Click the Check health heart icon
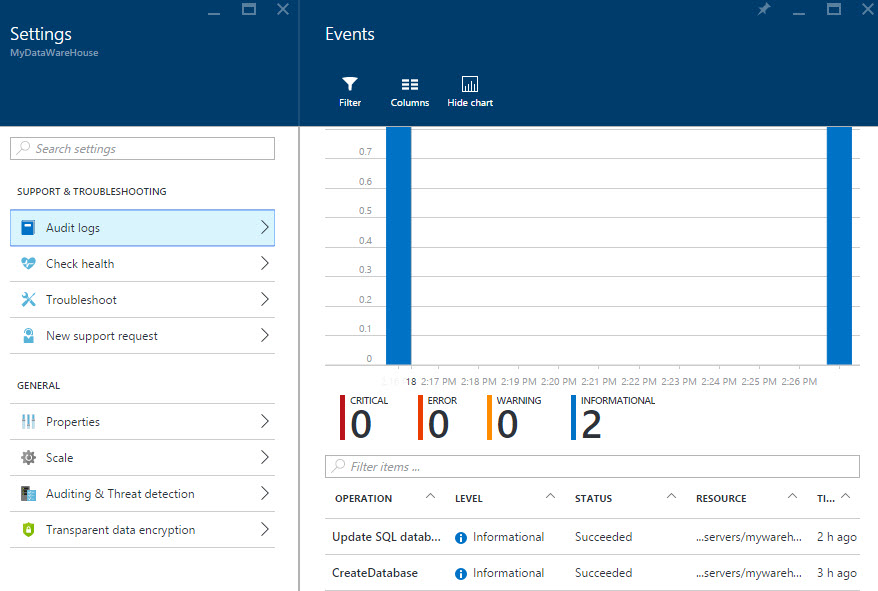Viewport: 878px width, 591px height. click(28, 264)
